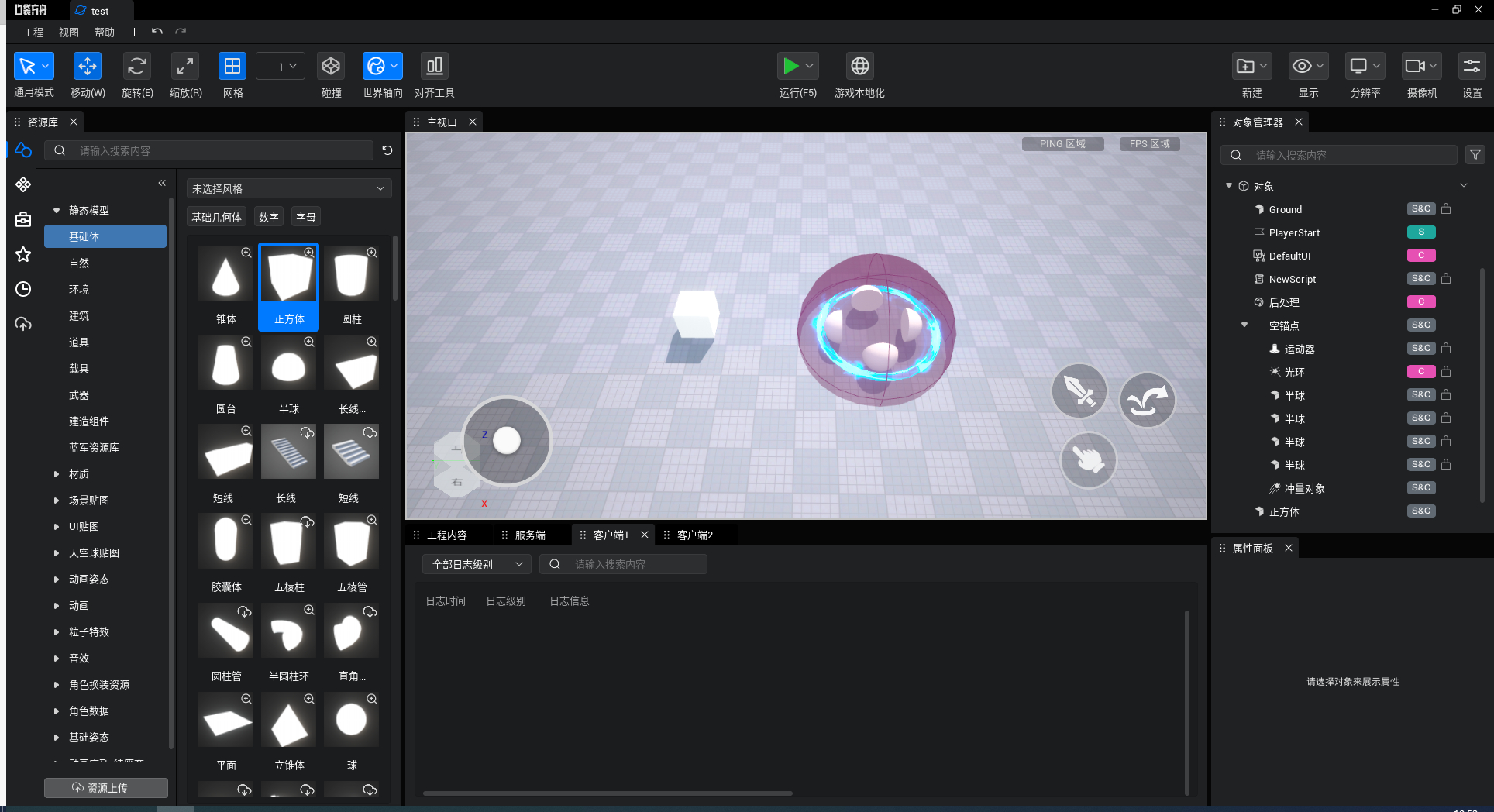Select the 基础几何体 filter button
The image size is (1494, 812).
pos(217,218)
